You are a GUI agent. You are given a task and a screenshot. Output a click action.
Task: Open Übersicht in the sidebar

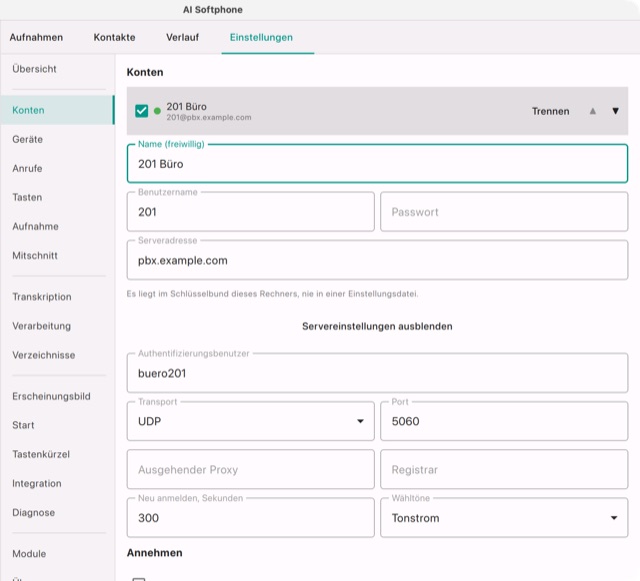[x=57, y=69]
